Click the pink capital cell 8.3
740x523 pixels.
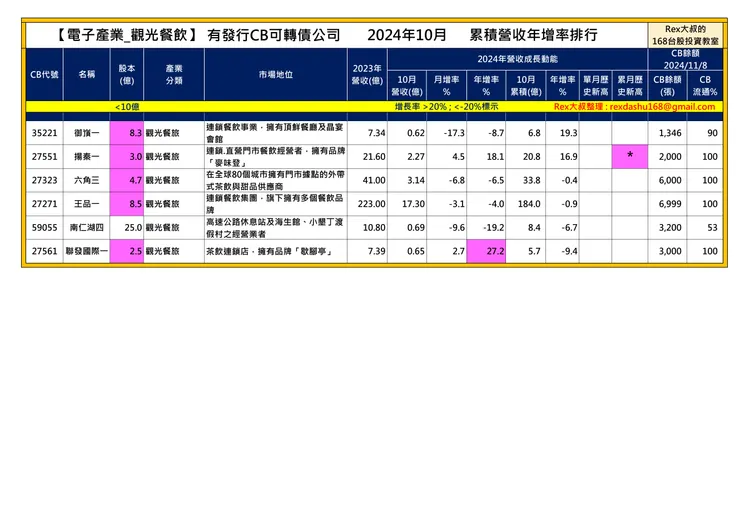point(127,133)
